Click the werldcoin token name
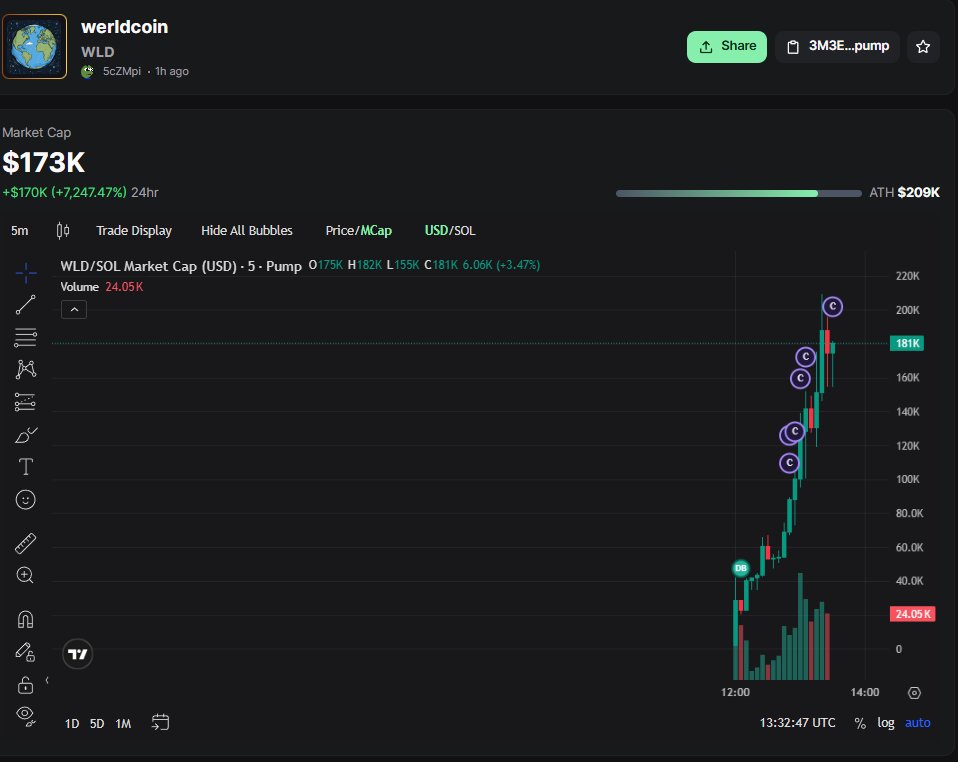The image size is (958, 762). [x=125, y=27]
